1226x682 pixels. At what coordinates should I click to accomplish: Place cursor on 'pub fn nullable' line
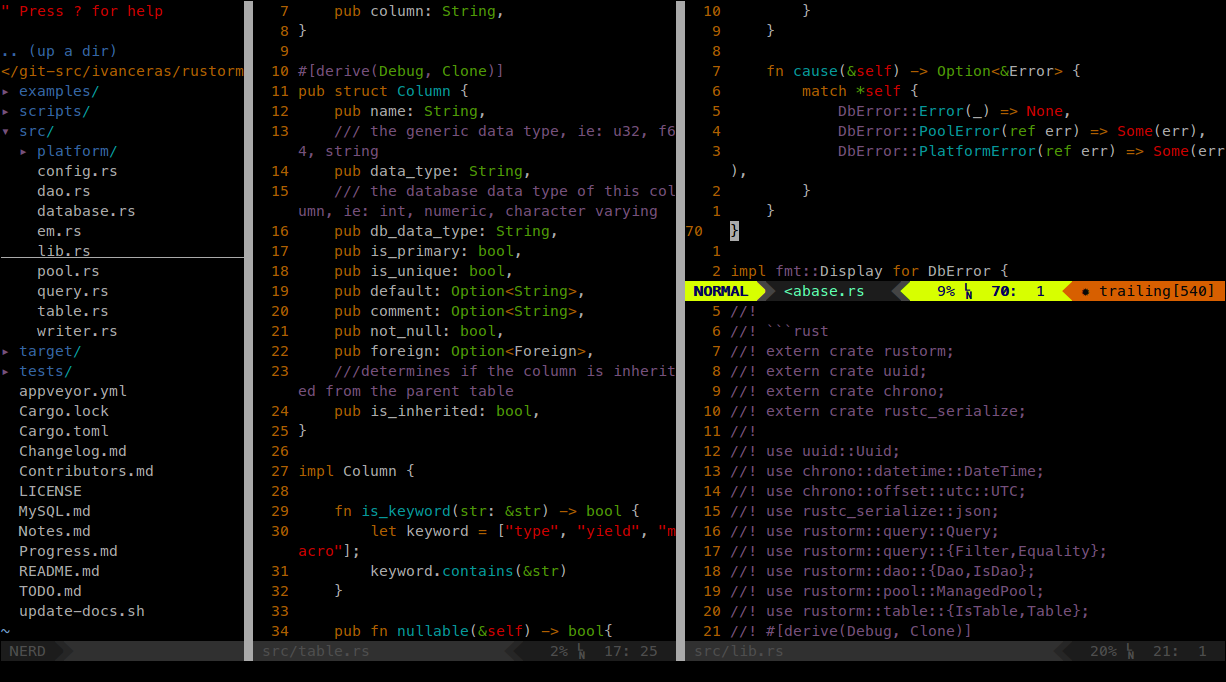point(473,631)
